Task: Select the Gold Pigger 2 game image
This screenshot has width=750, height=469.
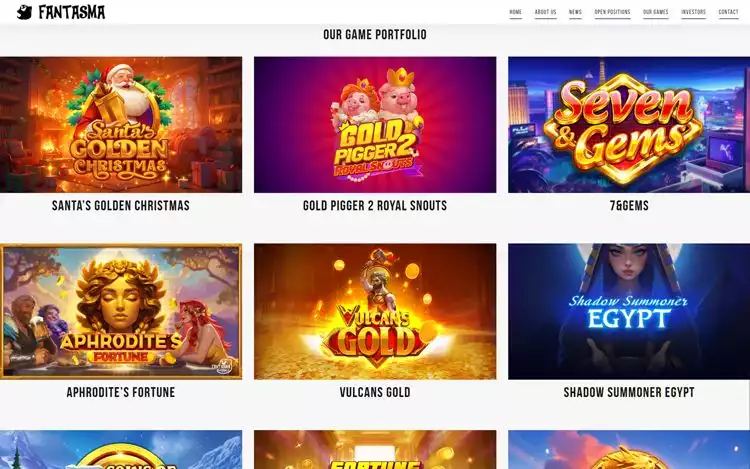Action: click(x=375, y=125)
